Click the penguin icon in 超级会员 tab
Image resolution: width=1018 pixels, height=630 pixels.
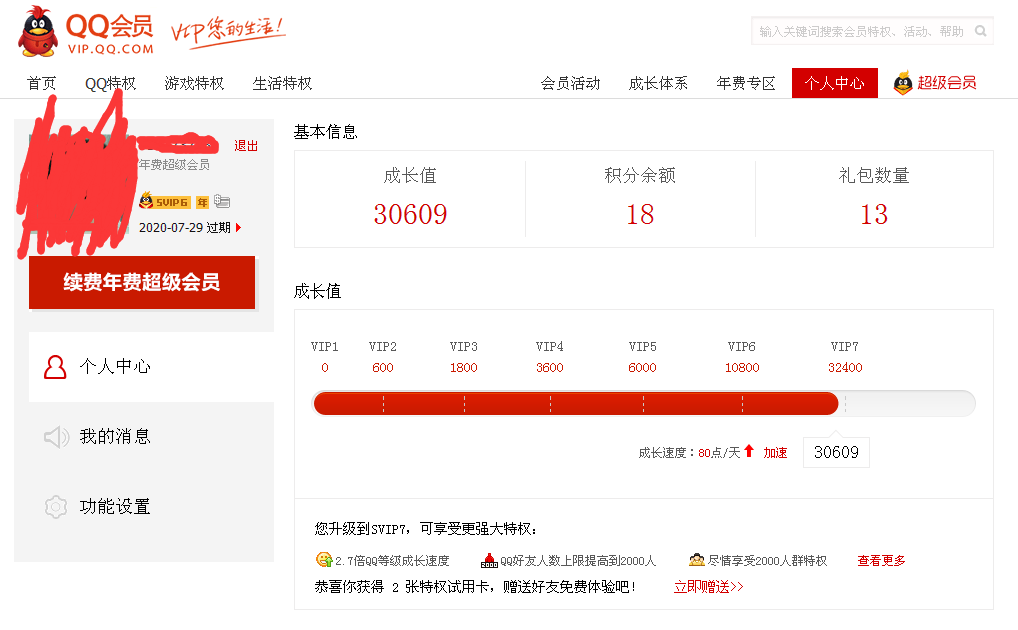(x=903, y=83)
